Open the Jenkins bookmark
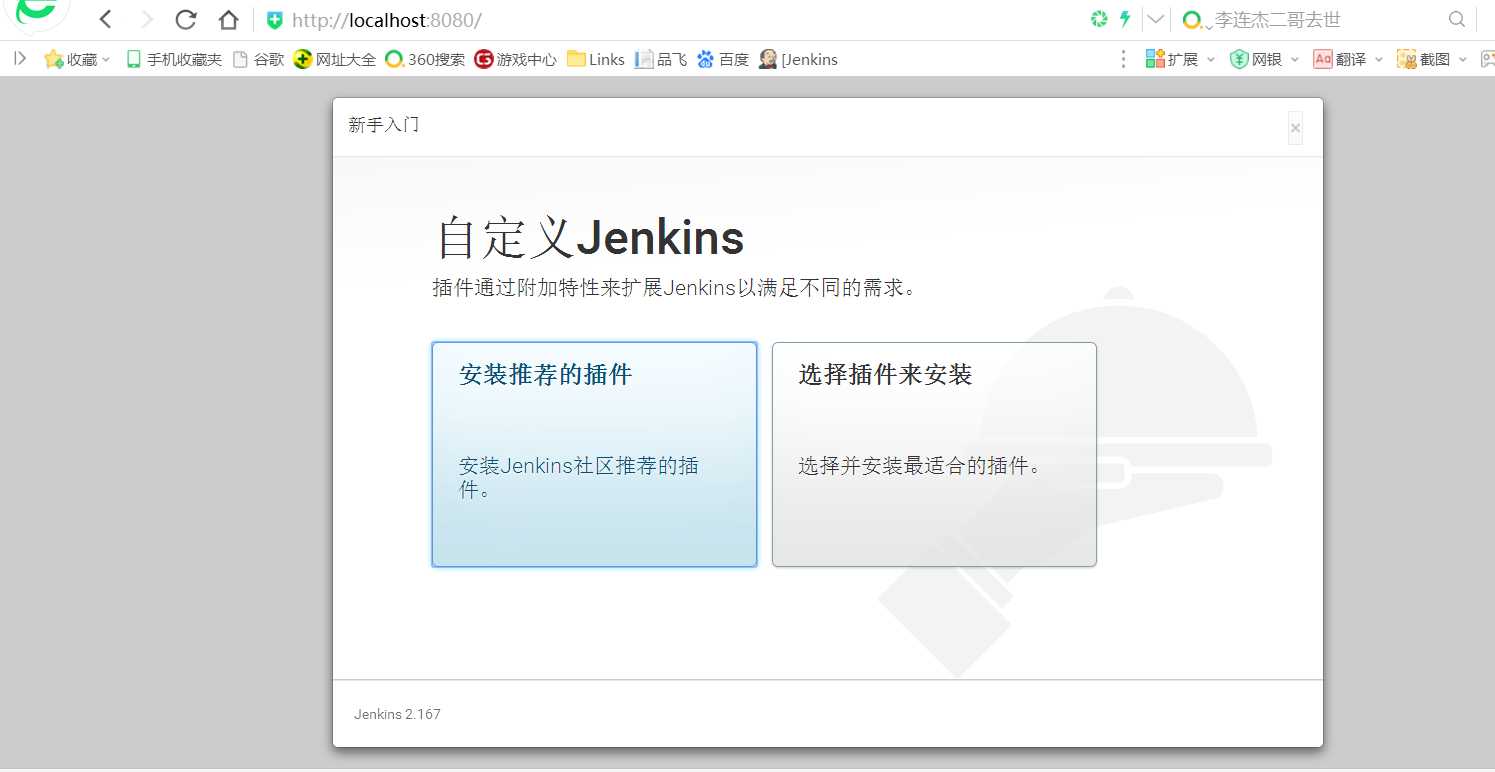This screenshot has height=772, width=1495. [799, 59]
